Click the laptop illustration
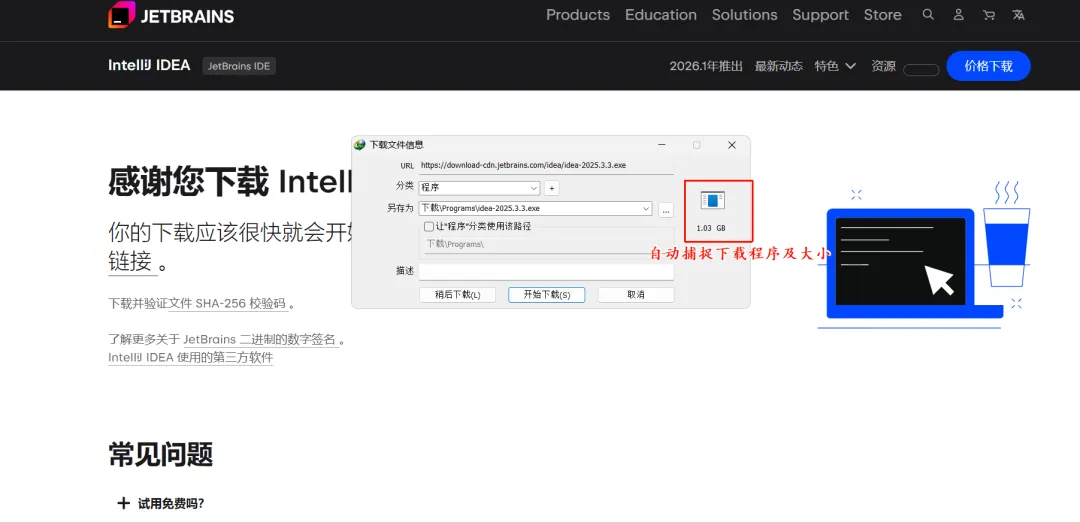Viewport: 1080px width, 522px height. click(x=914, y=264)
